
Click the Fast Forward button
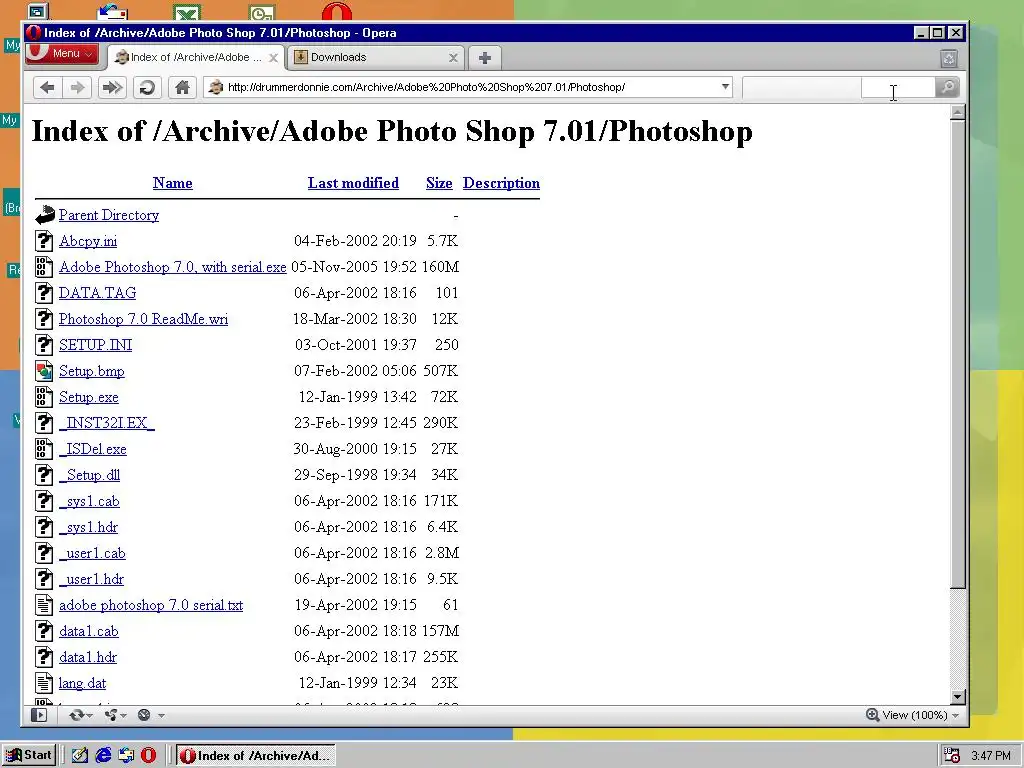click(x=112, y=88)
